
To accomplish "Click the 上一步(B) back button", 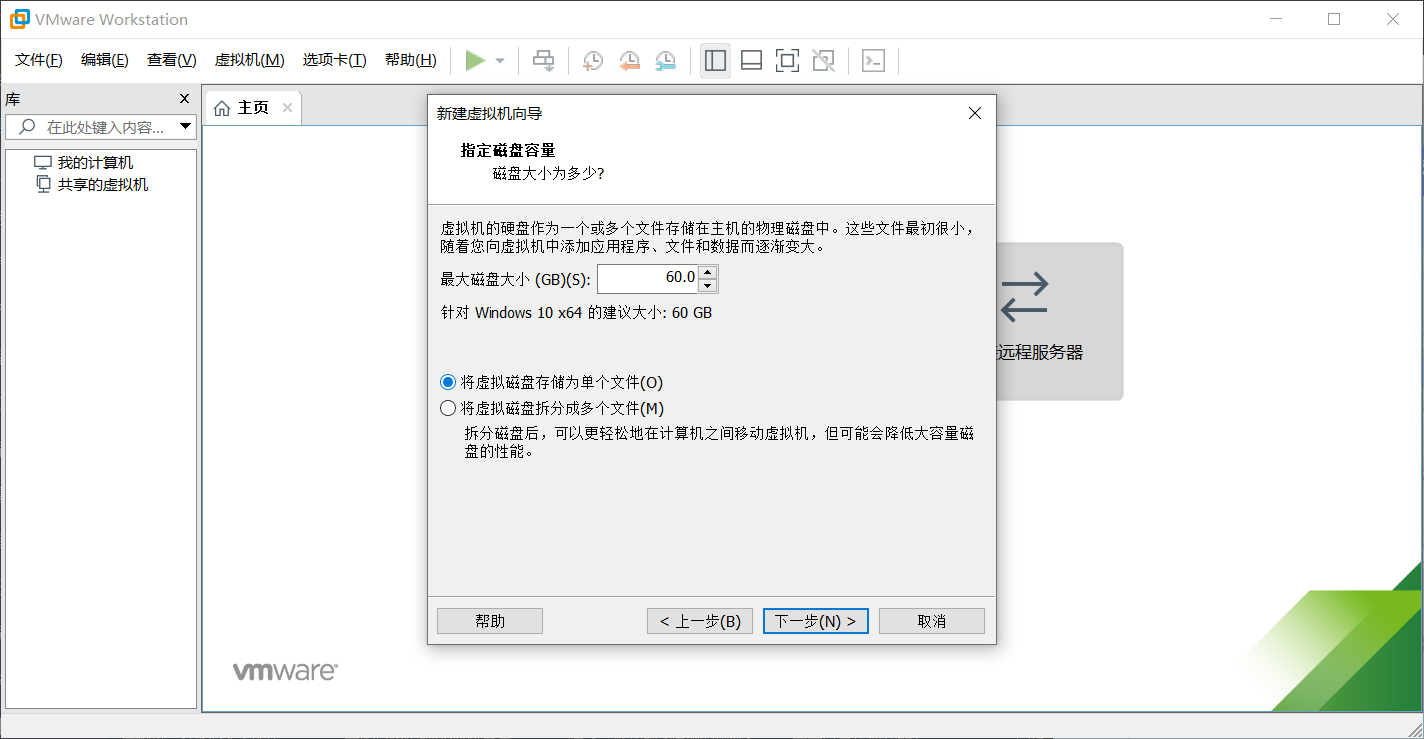I will click(700, 621).
